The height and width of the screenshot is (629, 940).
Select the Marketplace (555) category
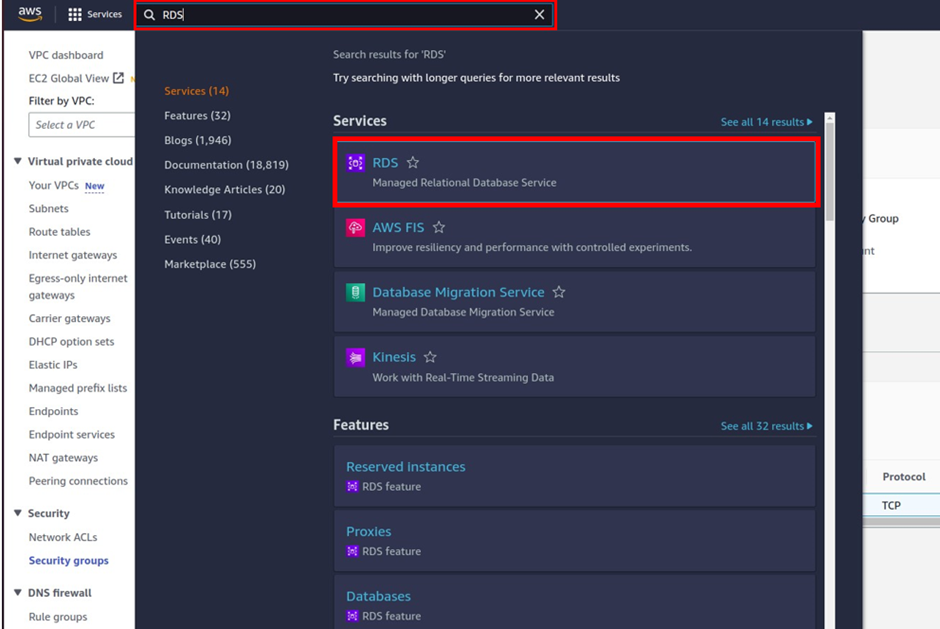pyautogui.click(x=210, y=264)
